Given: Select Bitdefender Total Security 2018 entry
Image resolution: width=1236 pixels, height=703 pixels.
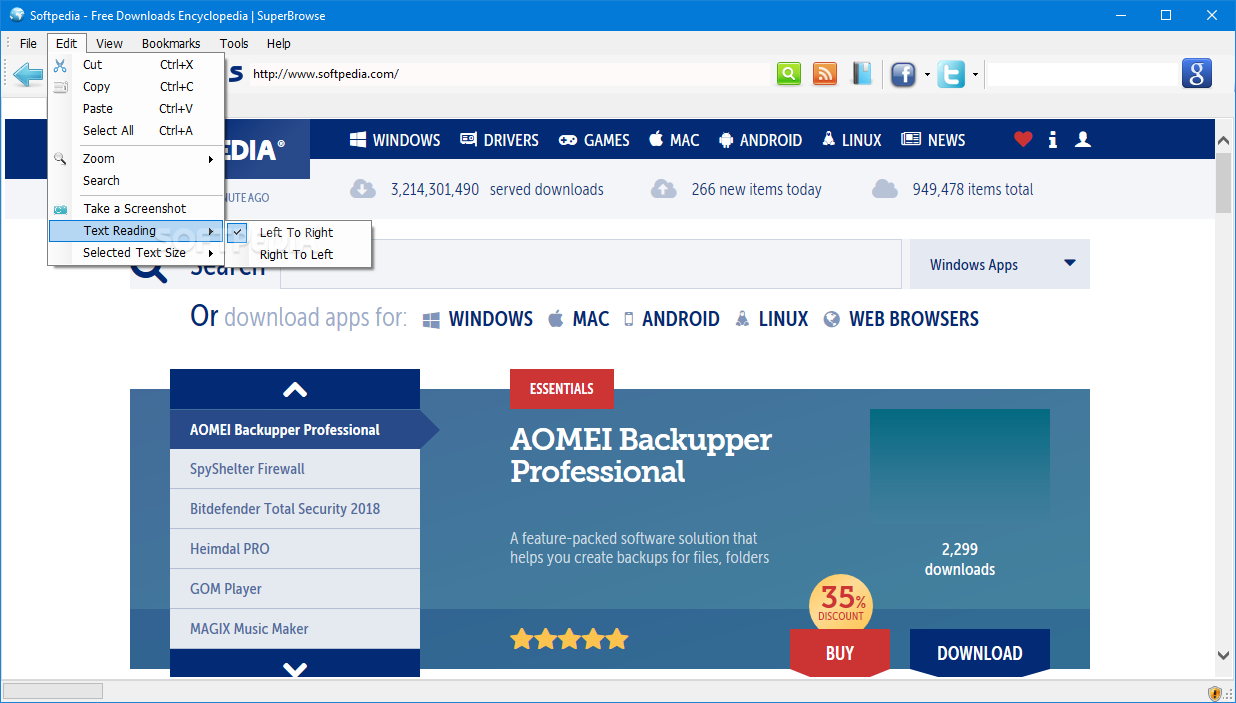Looking at the screenshot, I should coord(295,509).
